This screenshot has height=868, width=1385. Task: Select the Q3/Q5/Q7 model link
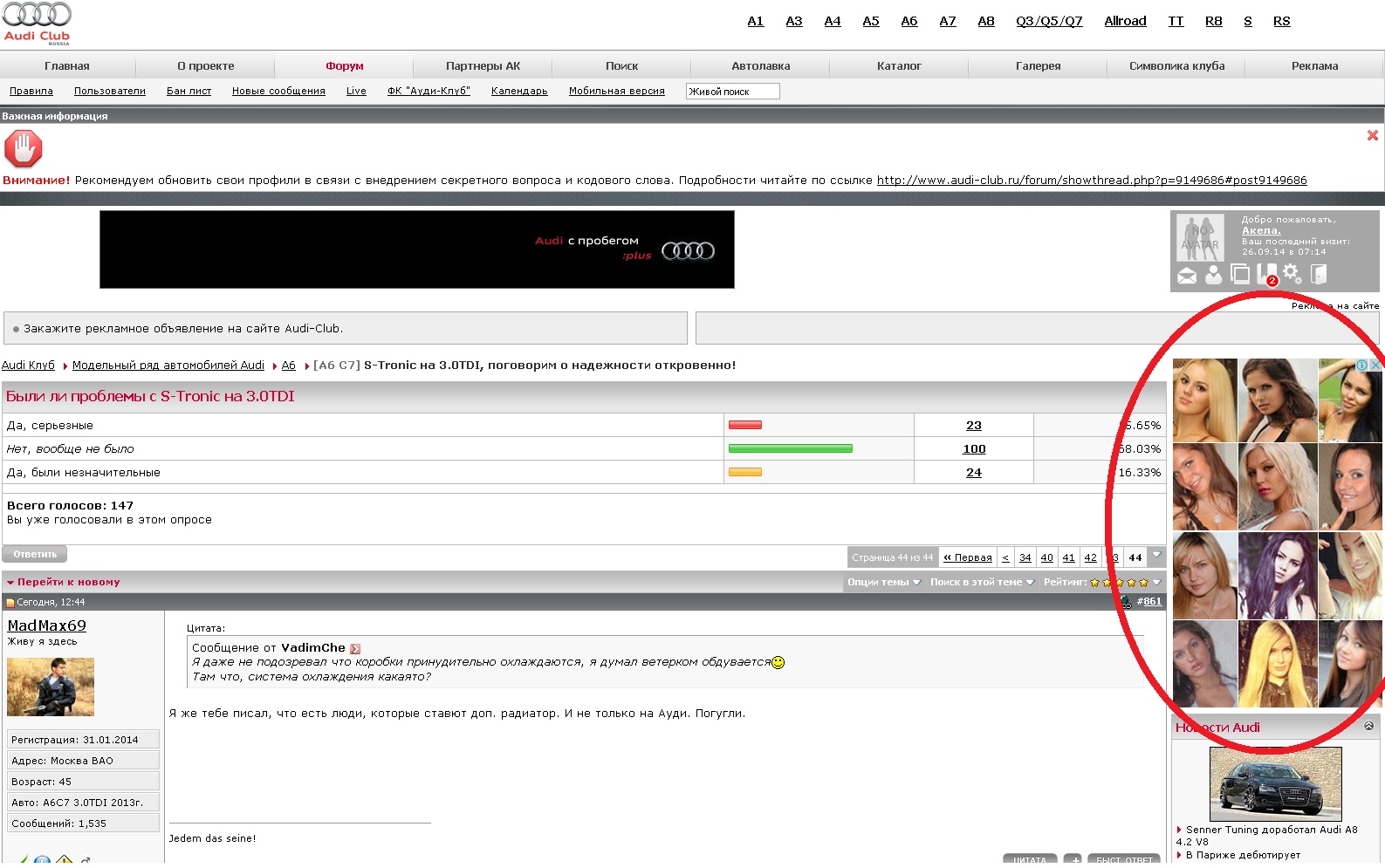click(1049, 21)
